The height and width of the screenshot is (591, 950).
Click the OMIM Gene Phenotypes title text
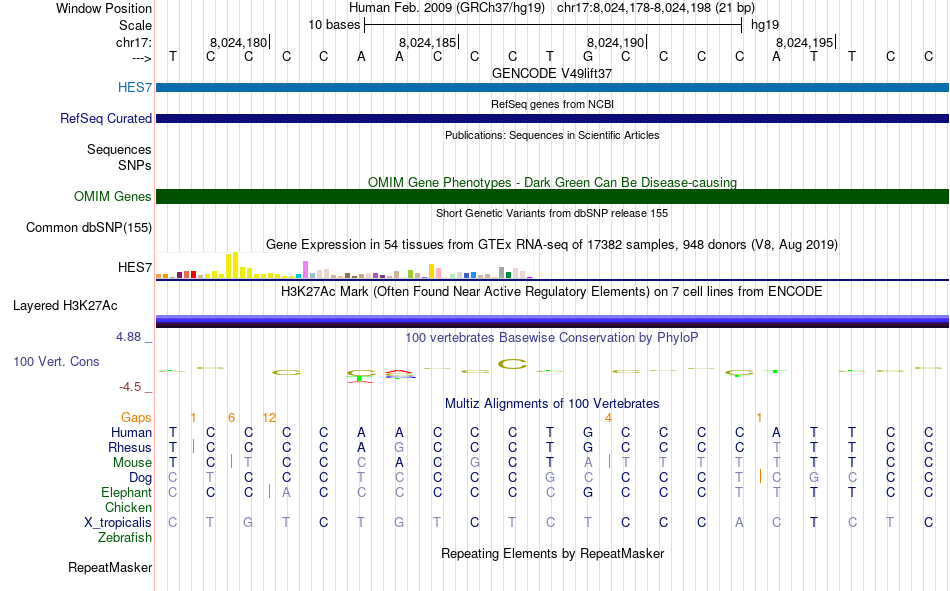pyautogui.click(x=552, y=182)
